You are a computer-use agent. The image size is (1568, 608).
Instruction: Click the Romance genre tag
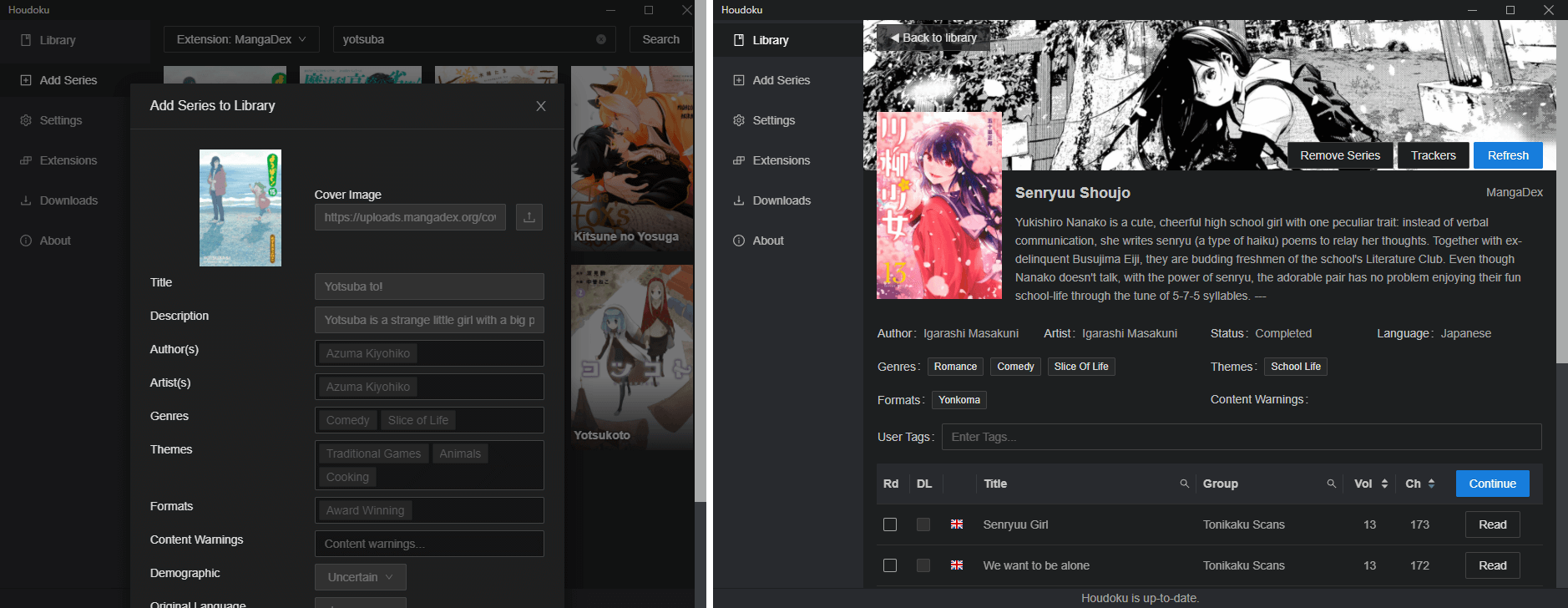pos(955,367)
